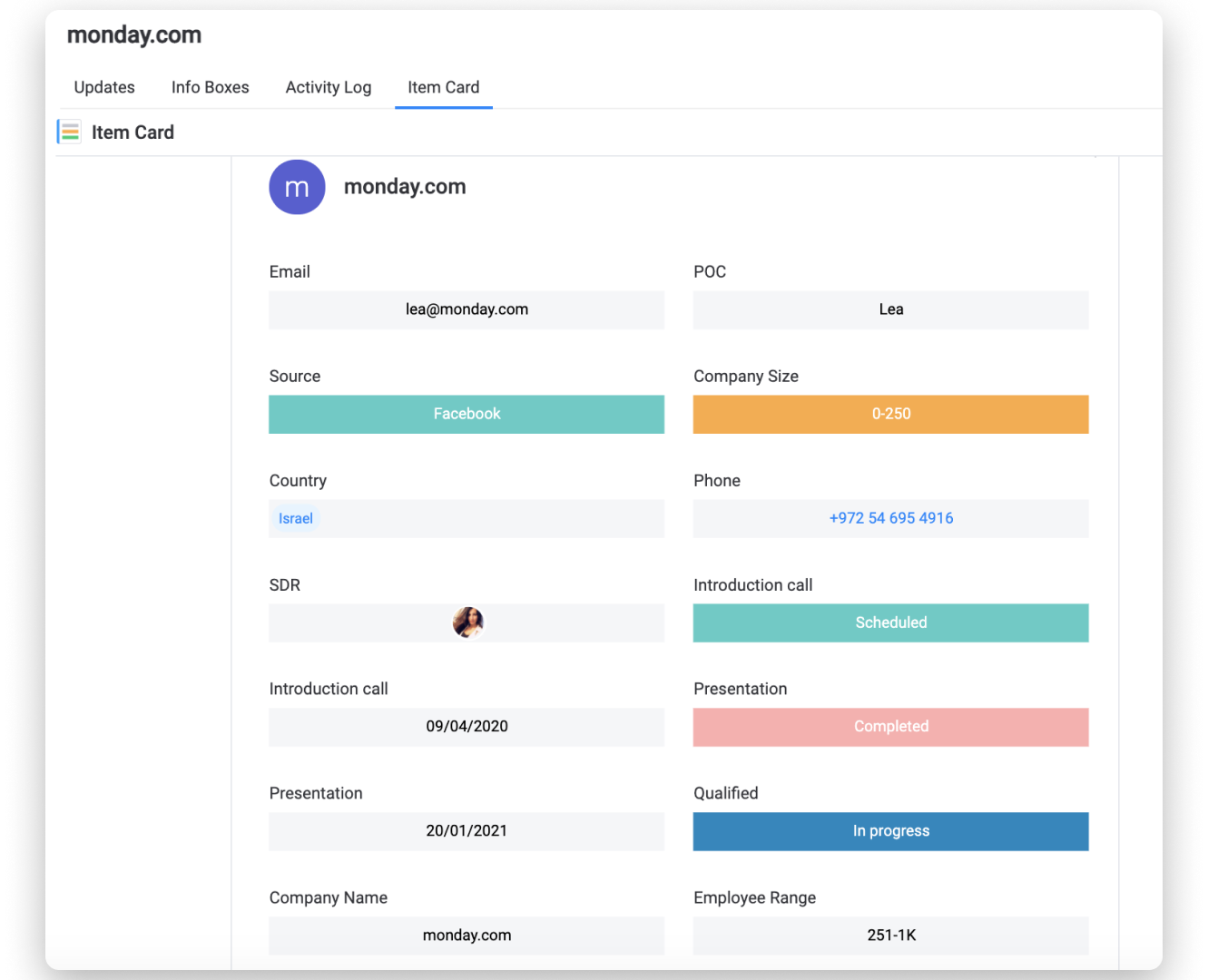Click the SDR field label
Viewport: 1208px width, 980px height.
click(285, 585)
